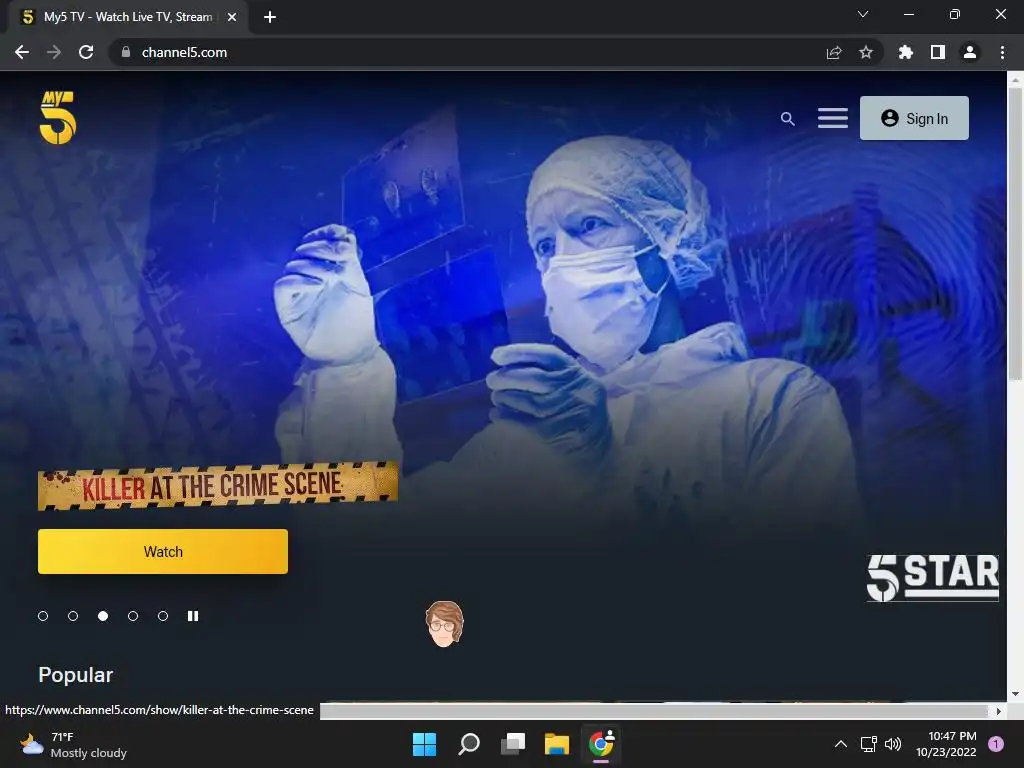The width and height of the screenshot is (1024, 768).
Task: Click the vertical page scrollbar thumb
Action: (x=1015, y=233)
